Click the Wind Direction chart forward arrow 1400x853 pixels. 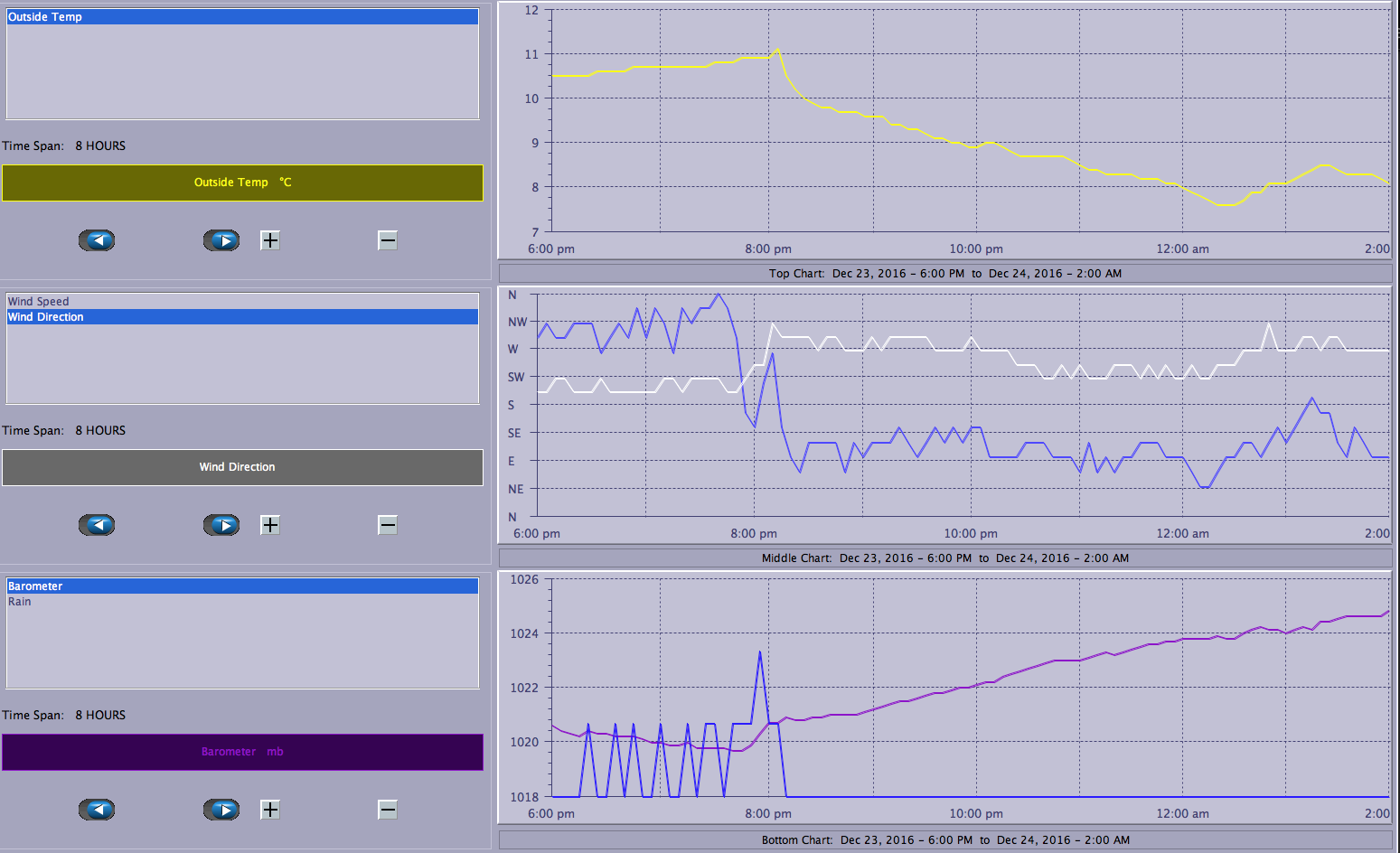click(x=221, y=525)
